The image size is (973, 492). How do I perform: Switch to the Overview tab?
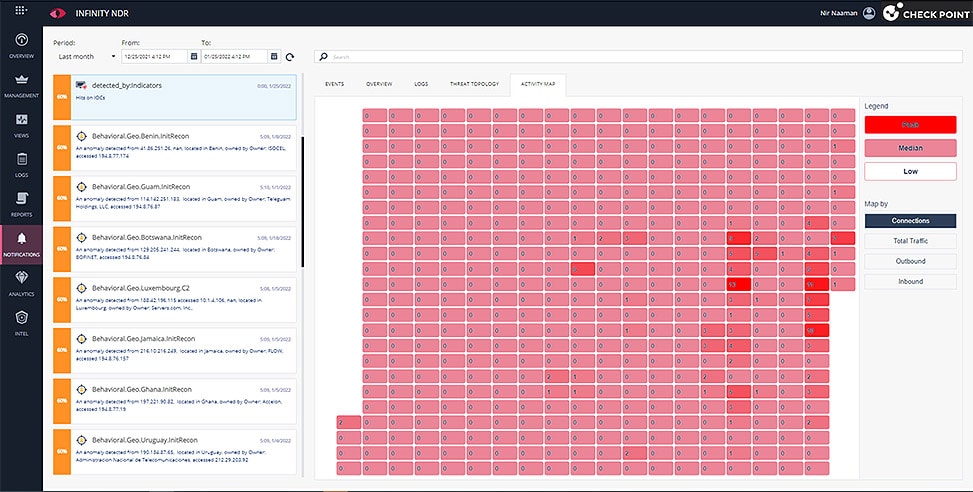coord(379,84)
